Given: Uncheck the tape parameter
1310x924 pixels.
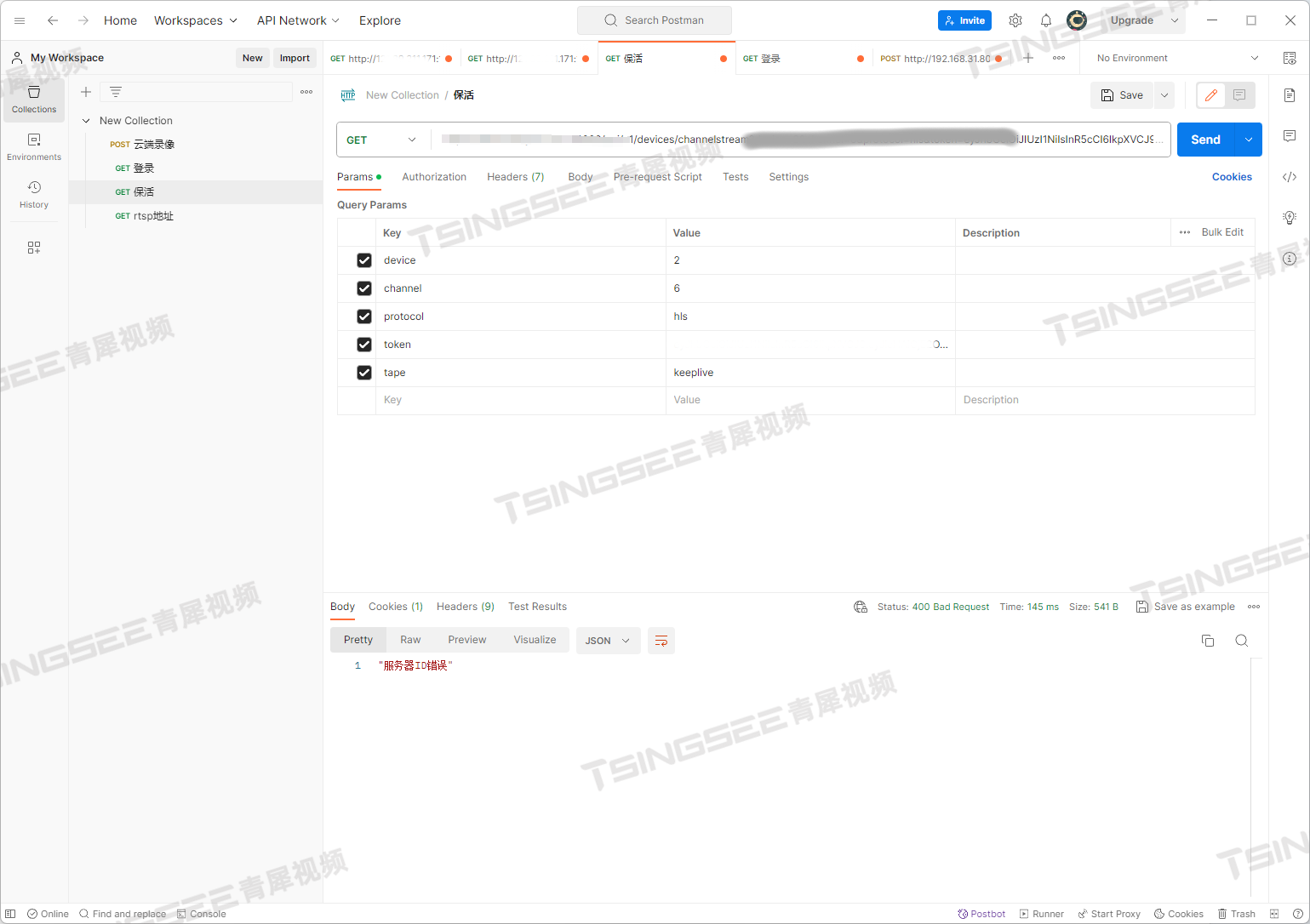Looking at the screenshot, I should point(364,373).
